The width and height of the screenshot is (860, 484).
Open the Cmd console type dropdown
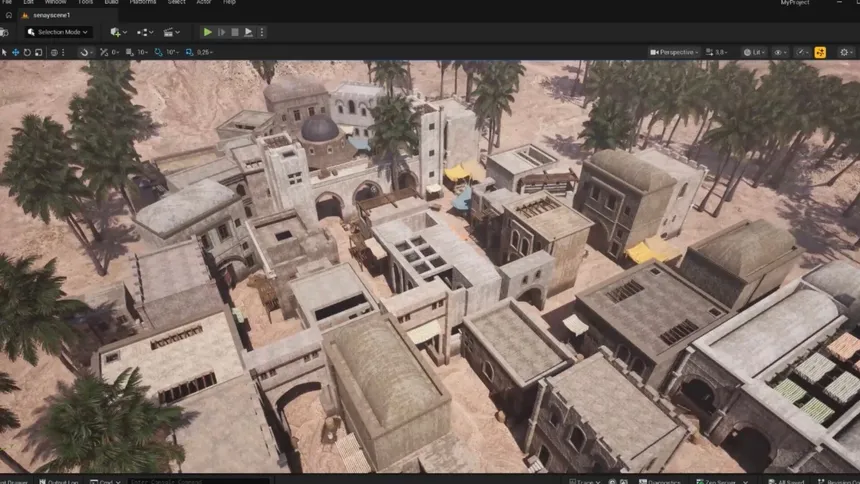point(105,481)
